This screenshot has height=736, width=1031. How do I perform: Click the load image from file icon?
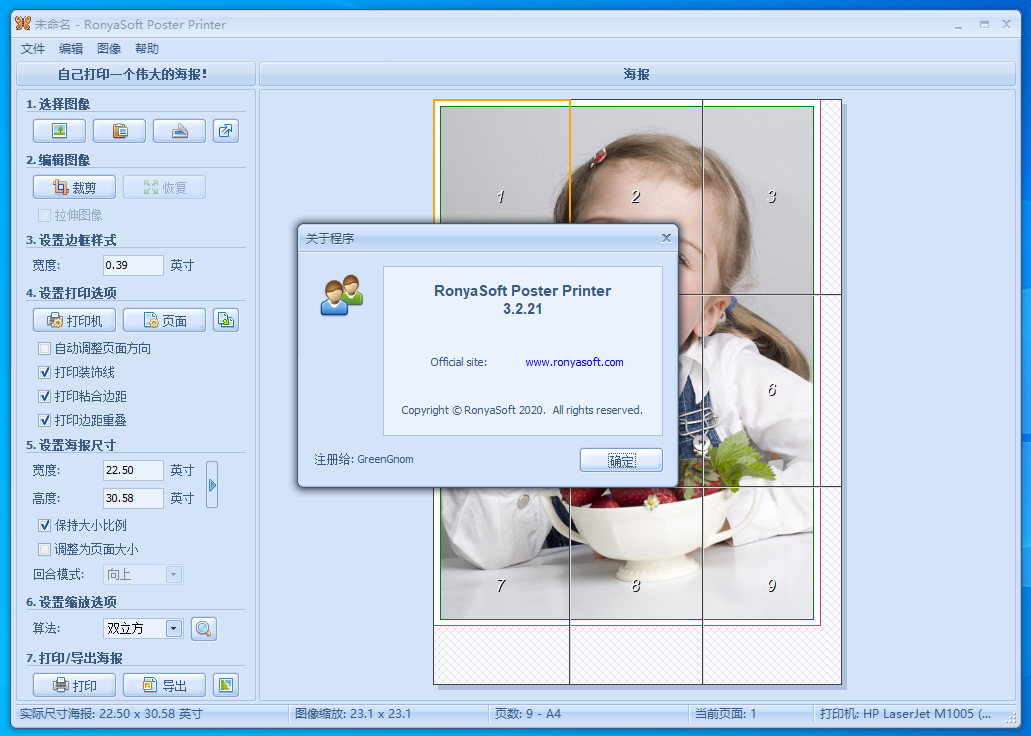click(x=59, y=131)
